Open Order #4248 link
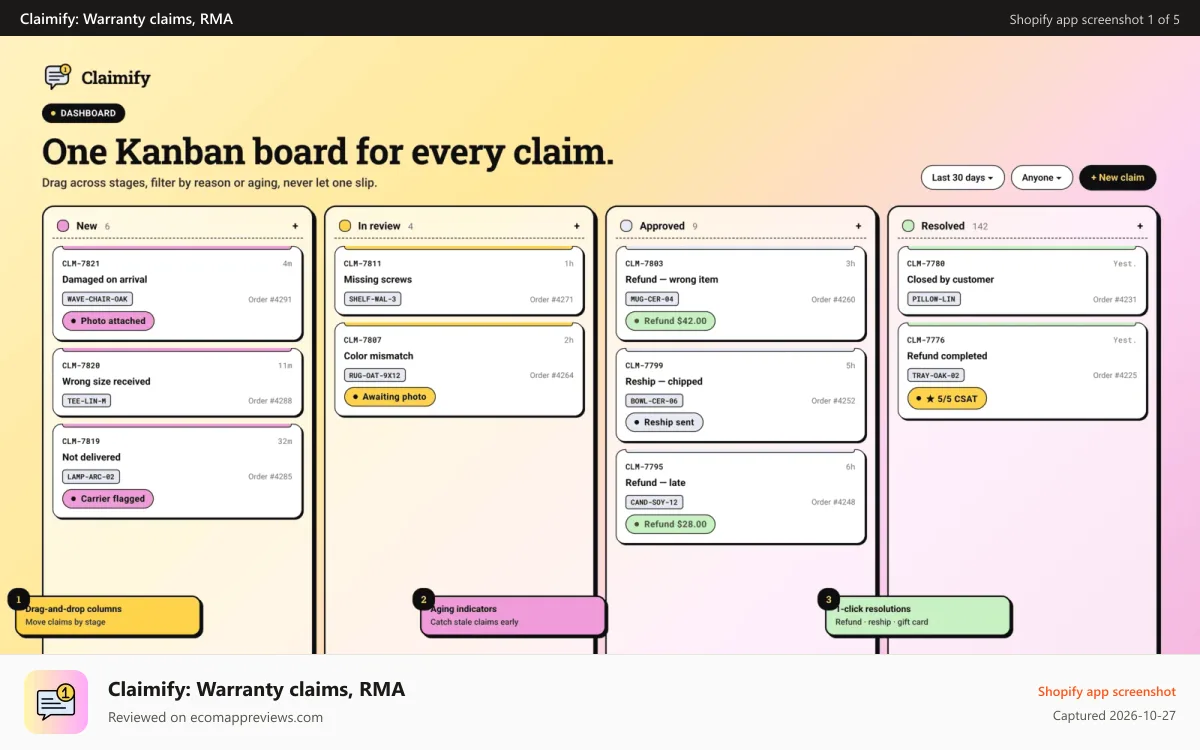The width and height of the screenshot is (1200, 750). (833, 503)
